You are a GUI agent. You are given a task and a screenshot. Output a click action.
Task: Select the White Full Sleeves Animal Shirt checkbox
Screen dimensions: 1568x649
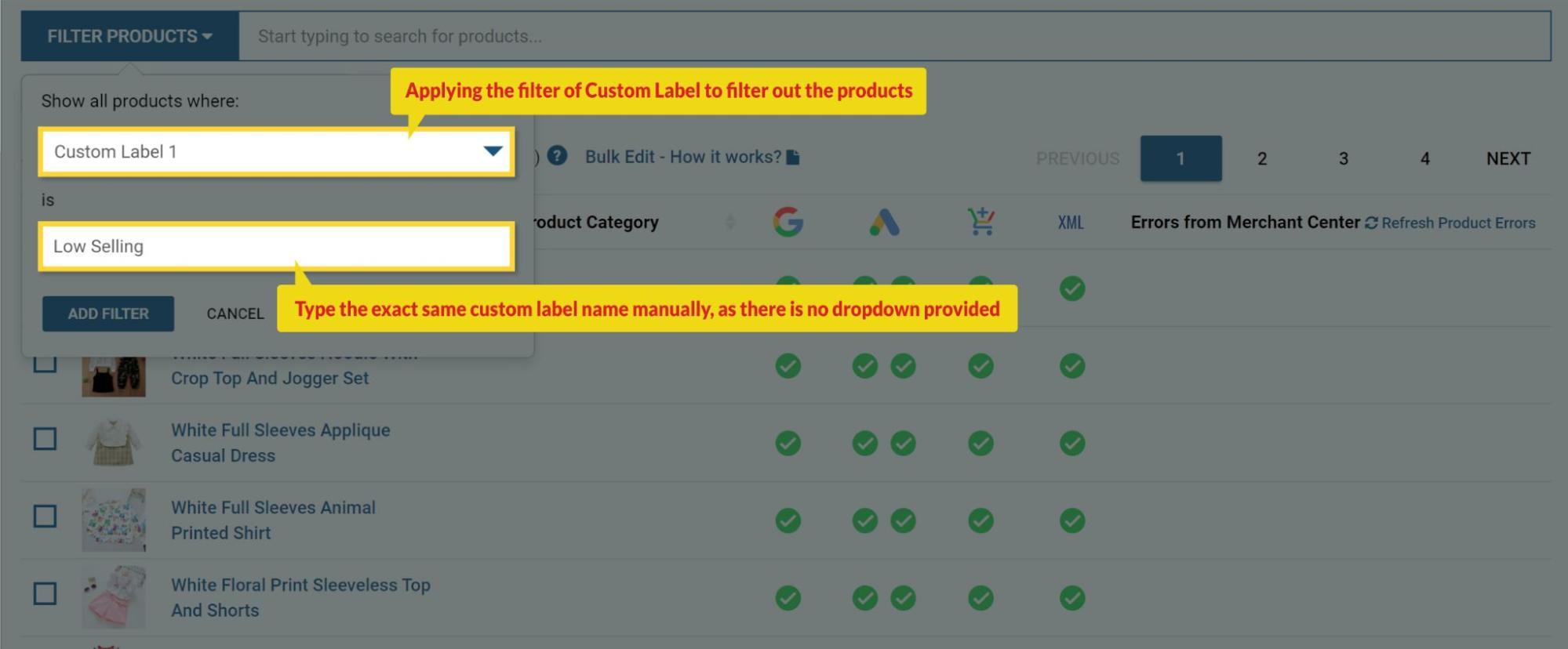point(45,517)
